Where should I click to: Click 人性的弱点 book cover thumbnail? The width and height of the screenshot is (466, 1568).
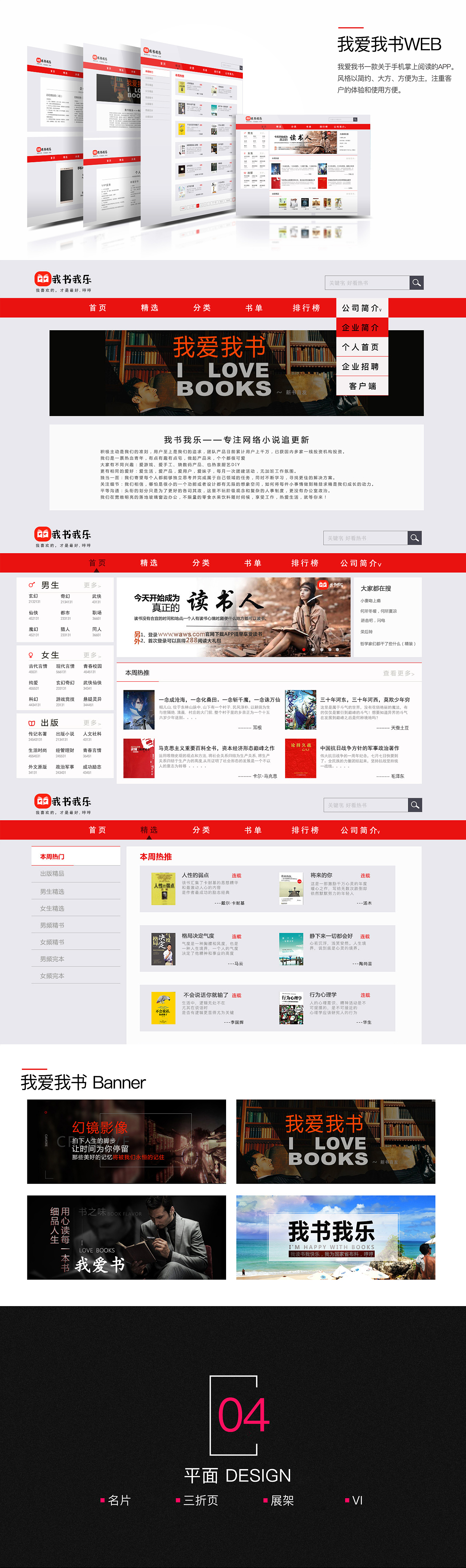(163, 889)
